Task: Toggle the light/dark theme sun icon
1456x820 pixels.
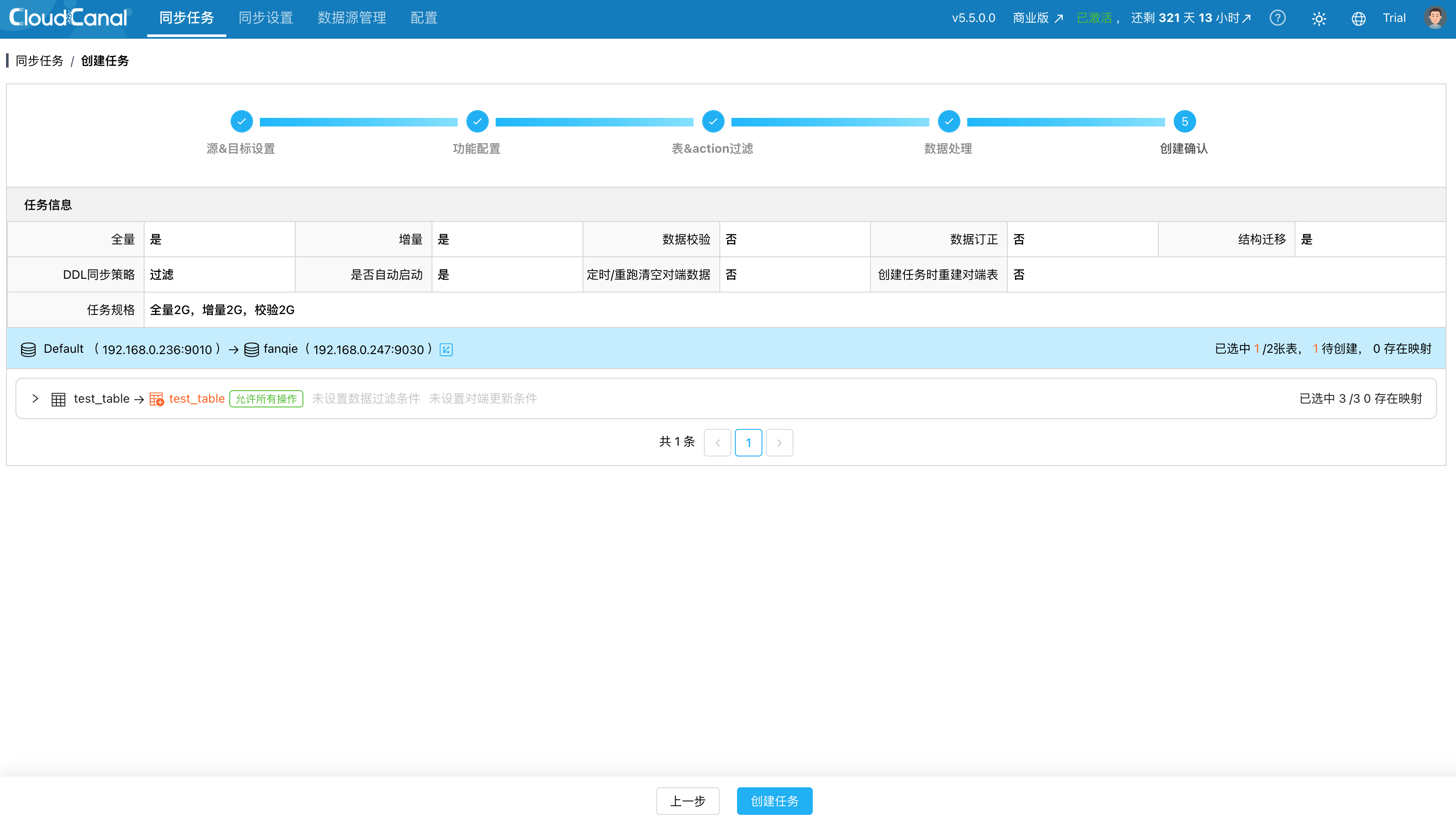Action: click(x=1318, y=18)
